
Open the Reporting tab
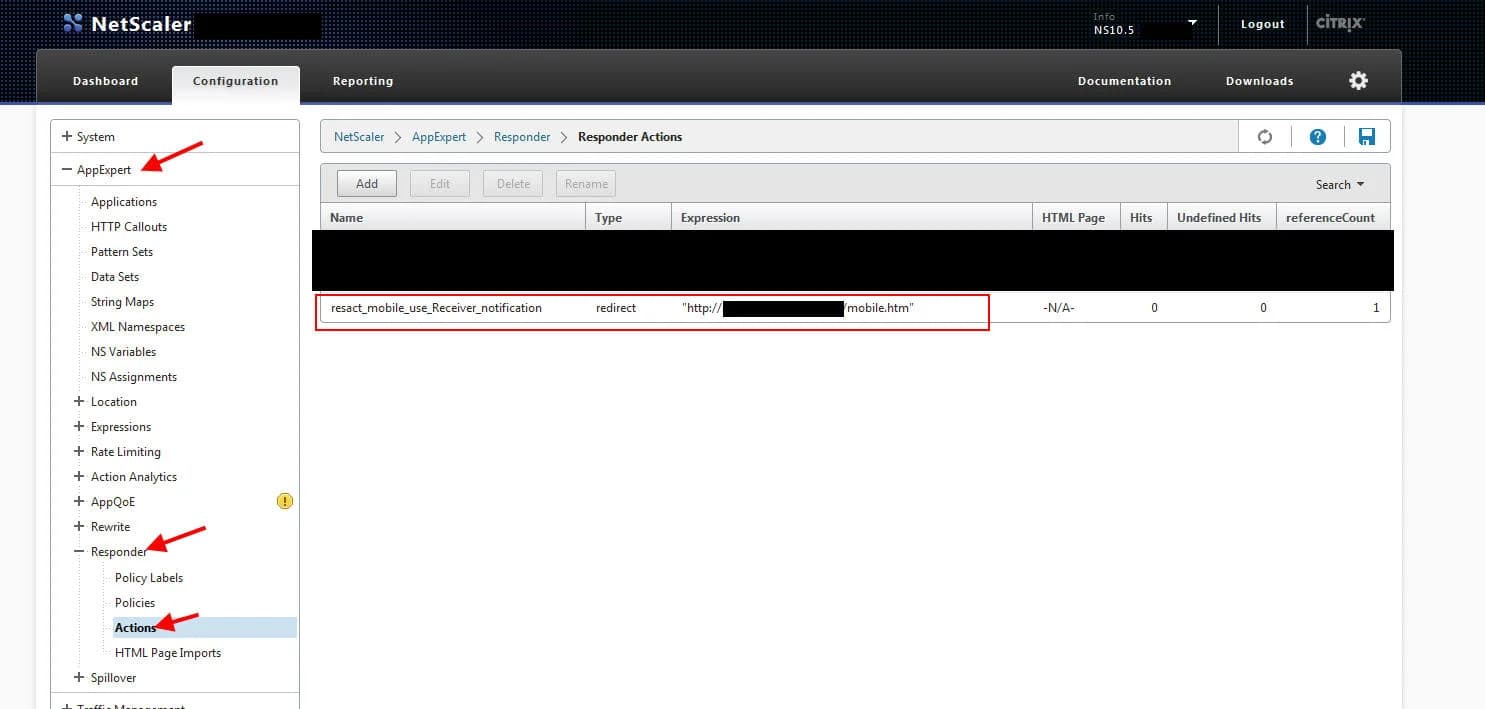(x=363, y=81)
